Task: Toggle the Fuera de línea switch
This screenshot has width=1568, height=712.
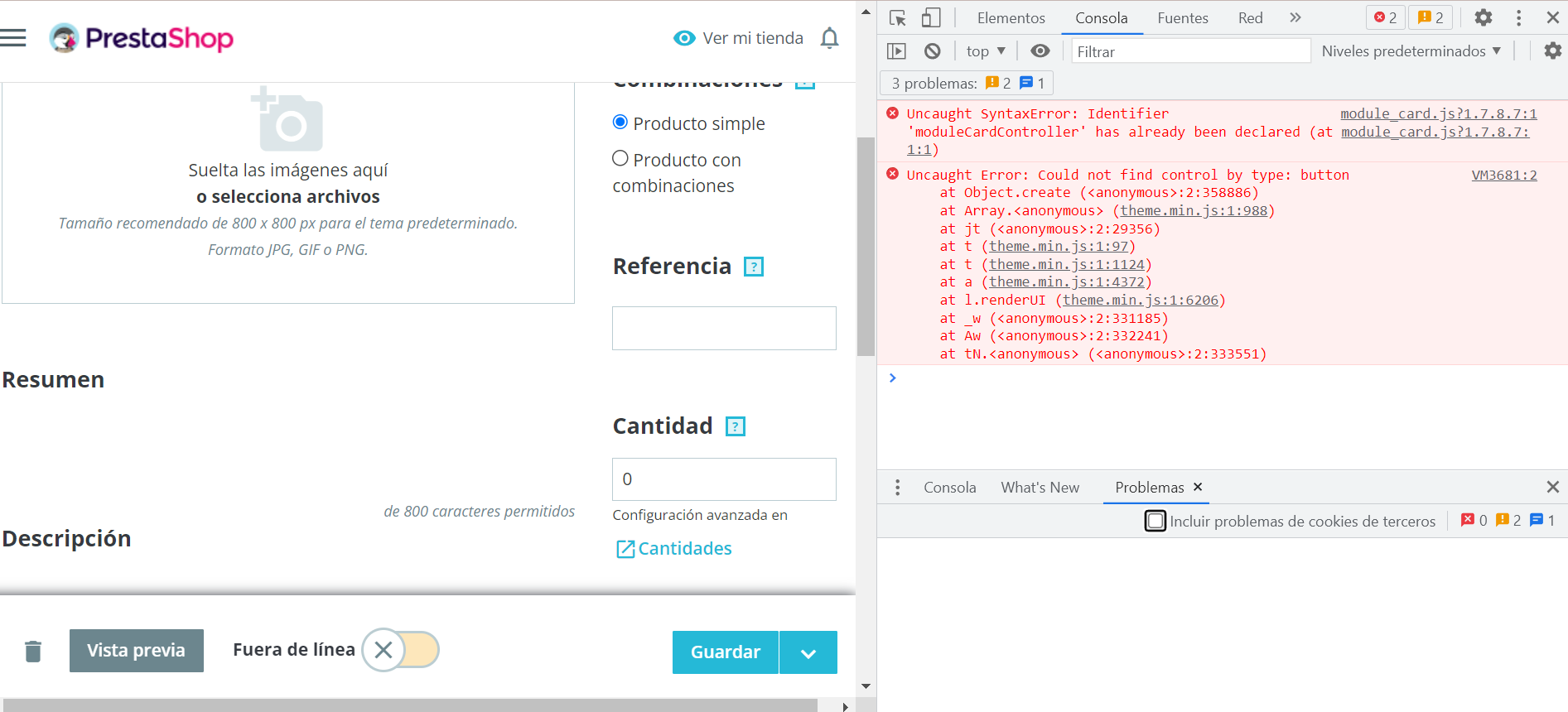Action: (401, 650)
